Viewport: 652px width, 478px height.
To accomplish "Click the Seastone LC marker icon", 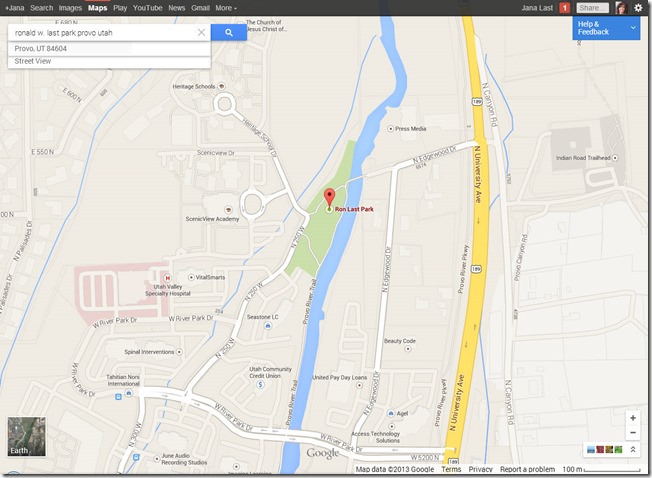I will pyautogui.click(x=268, y=326).
